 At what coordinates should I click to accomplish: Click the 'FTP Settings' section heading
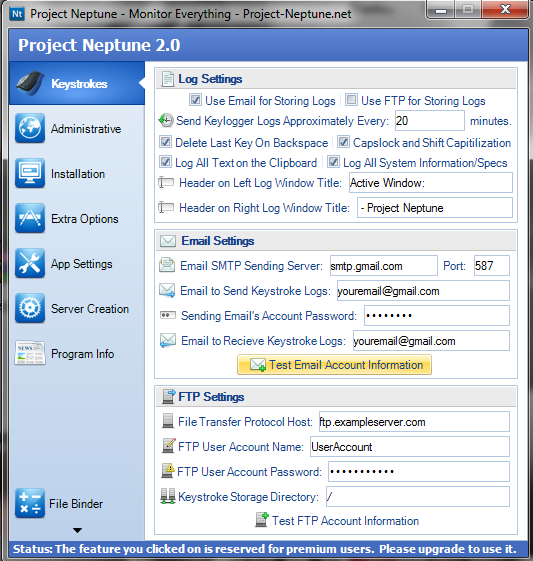coord(211,396)
